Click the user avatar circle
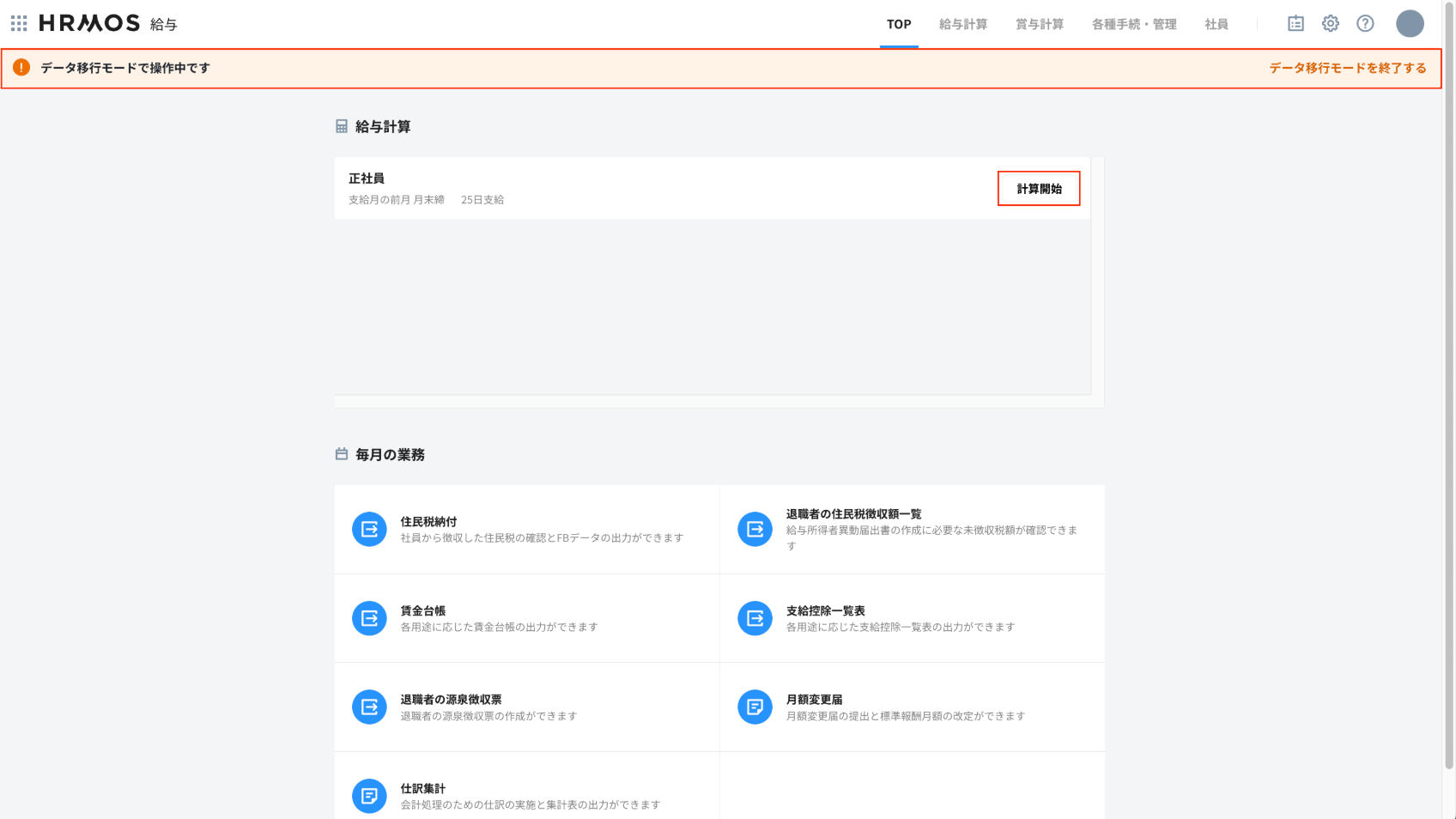 pyautogui.click(x=1409, y=24)
